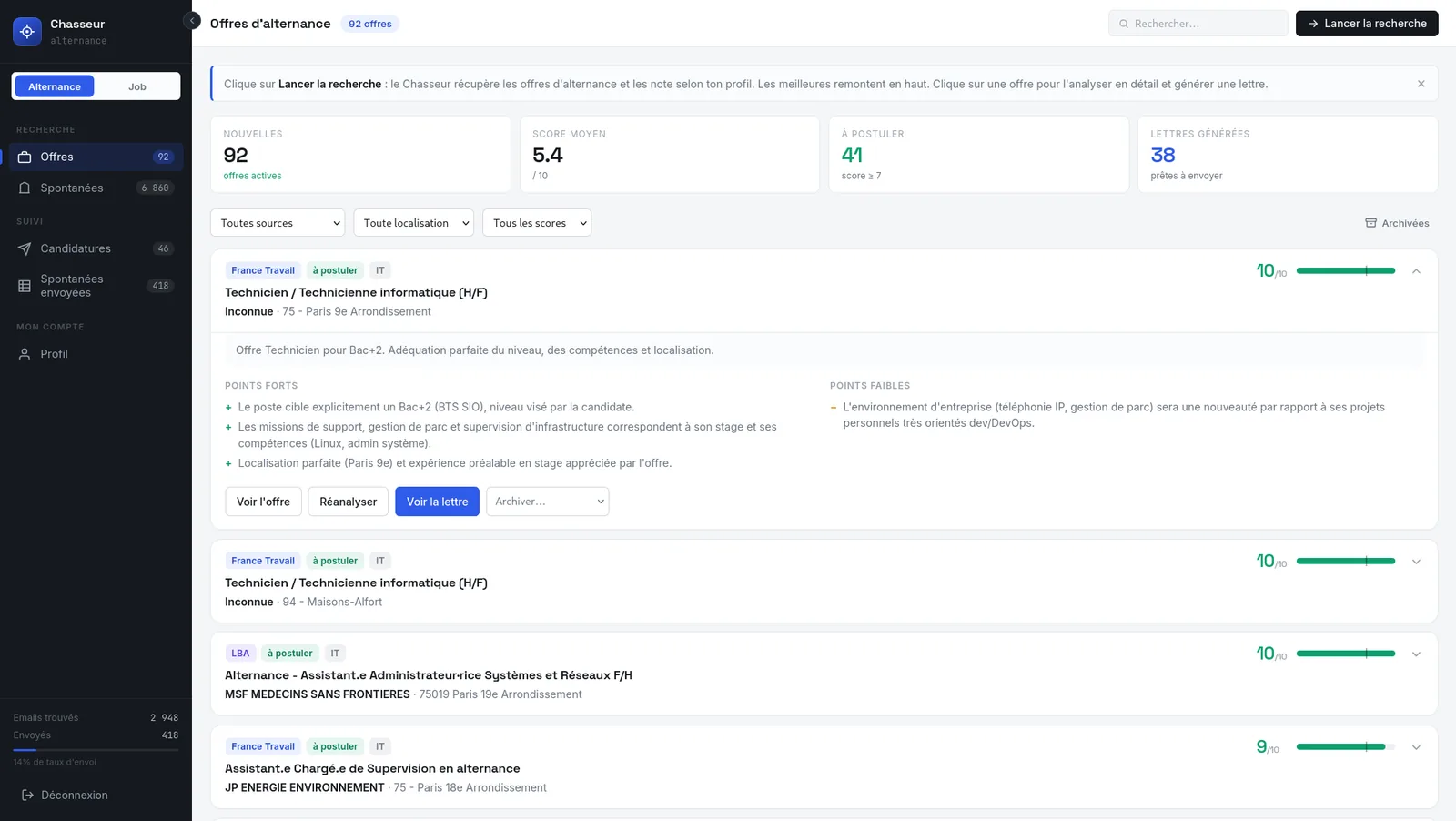Click the Réanalyser button
The height and width of the screenshot is (821, 1456).
tap(349, 502)
